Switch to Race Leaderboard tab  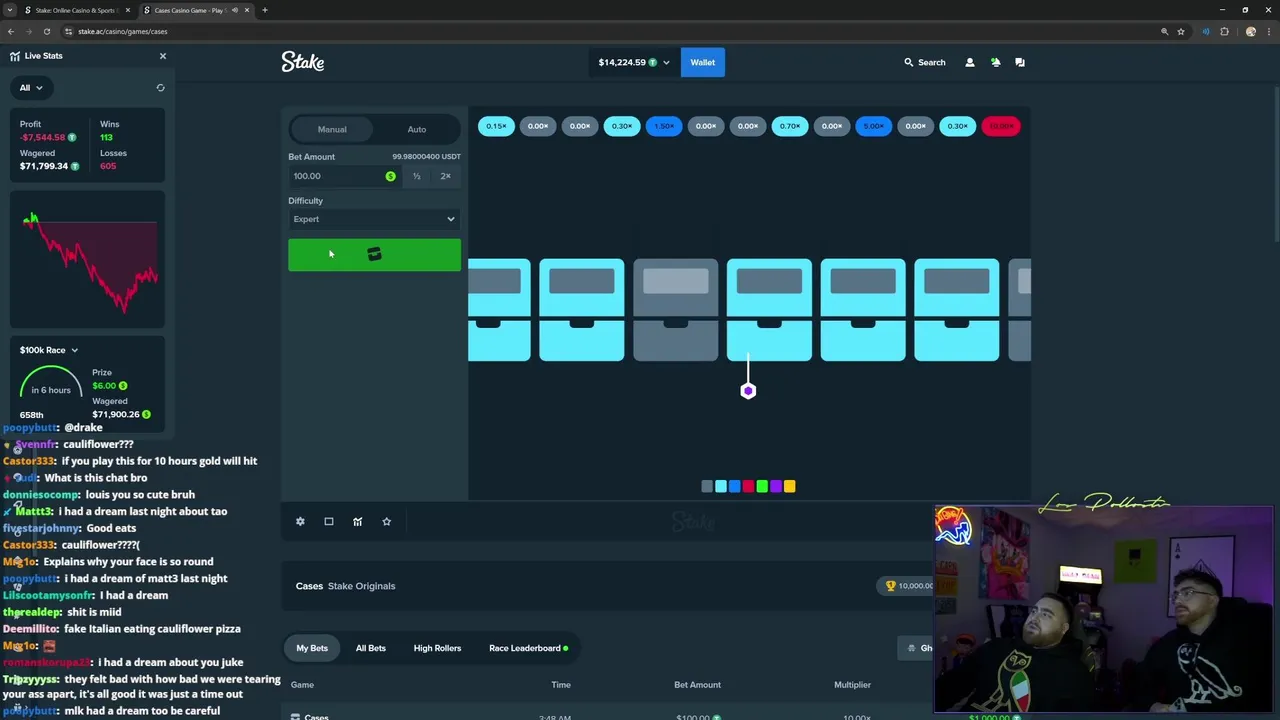[528, 648]
